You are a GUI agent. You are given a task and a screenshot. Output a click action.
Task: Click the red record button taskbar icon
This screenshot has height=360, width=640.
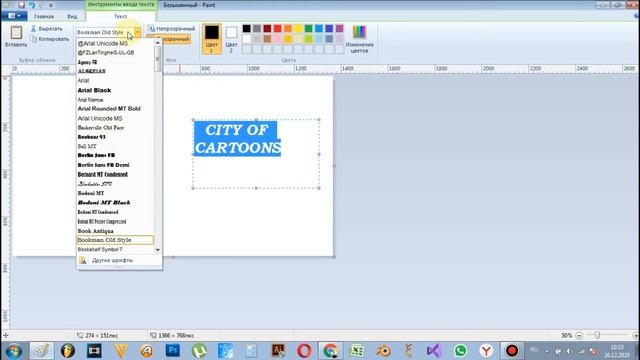coord(512,351)
